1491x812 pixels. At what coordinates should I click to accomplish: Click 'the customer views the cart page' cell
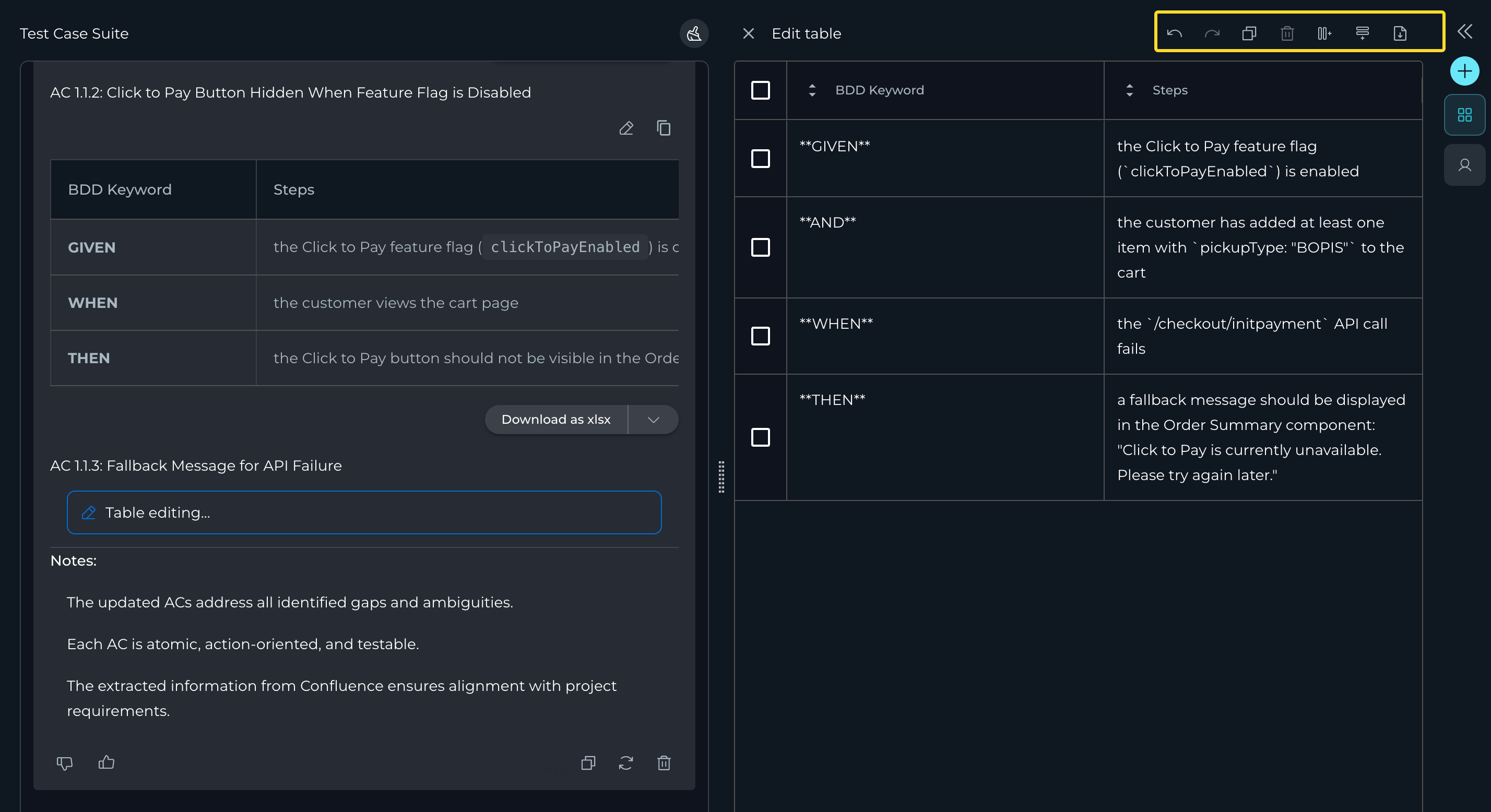point(467,303)
